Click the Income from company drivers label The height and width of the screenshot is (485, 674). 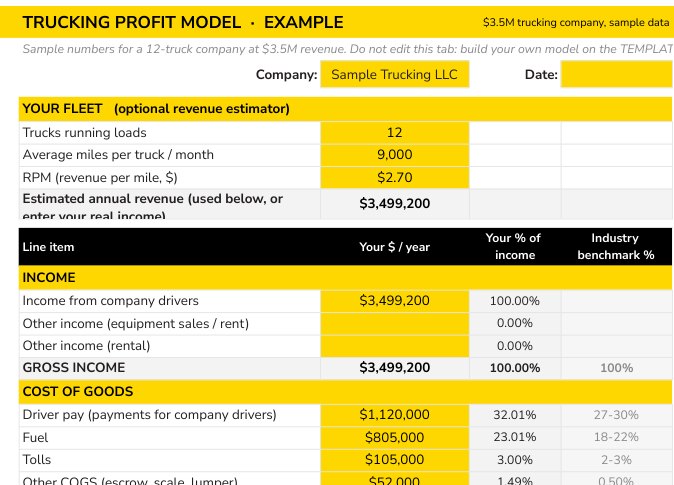(x=110, y=301)
